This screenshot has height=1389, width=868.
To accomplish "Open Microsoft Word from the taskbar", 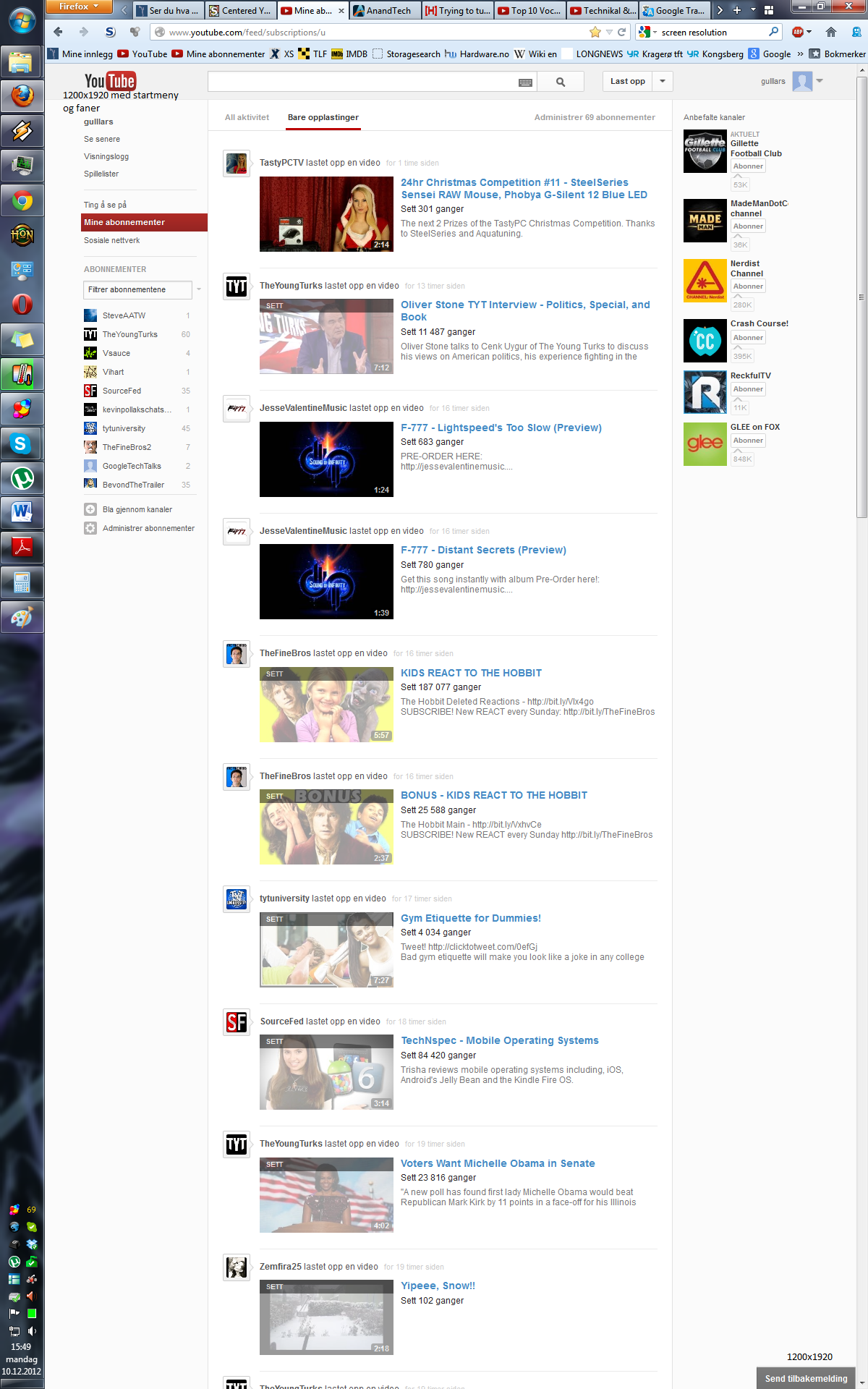I will pos(22,513).
